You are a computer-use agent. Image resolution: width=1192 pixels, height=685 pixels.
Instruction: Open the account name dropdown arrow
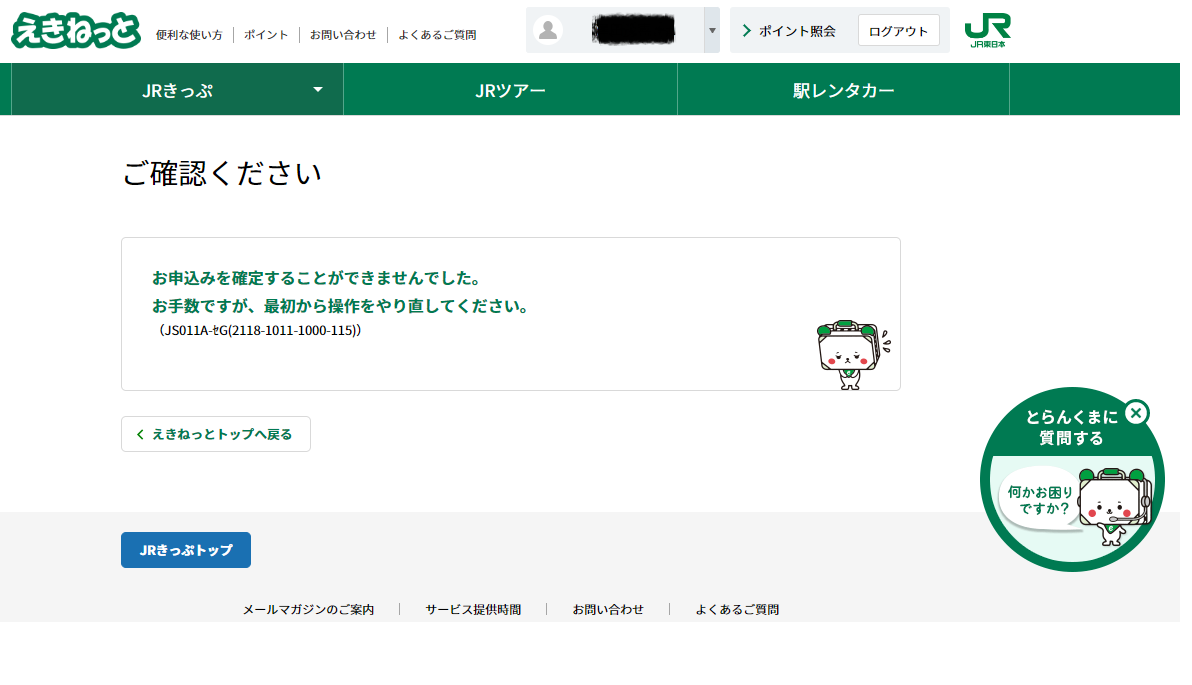pos(712,30)
